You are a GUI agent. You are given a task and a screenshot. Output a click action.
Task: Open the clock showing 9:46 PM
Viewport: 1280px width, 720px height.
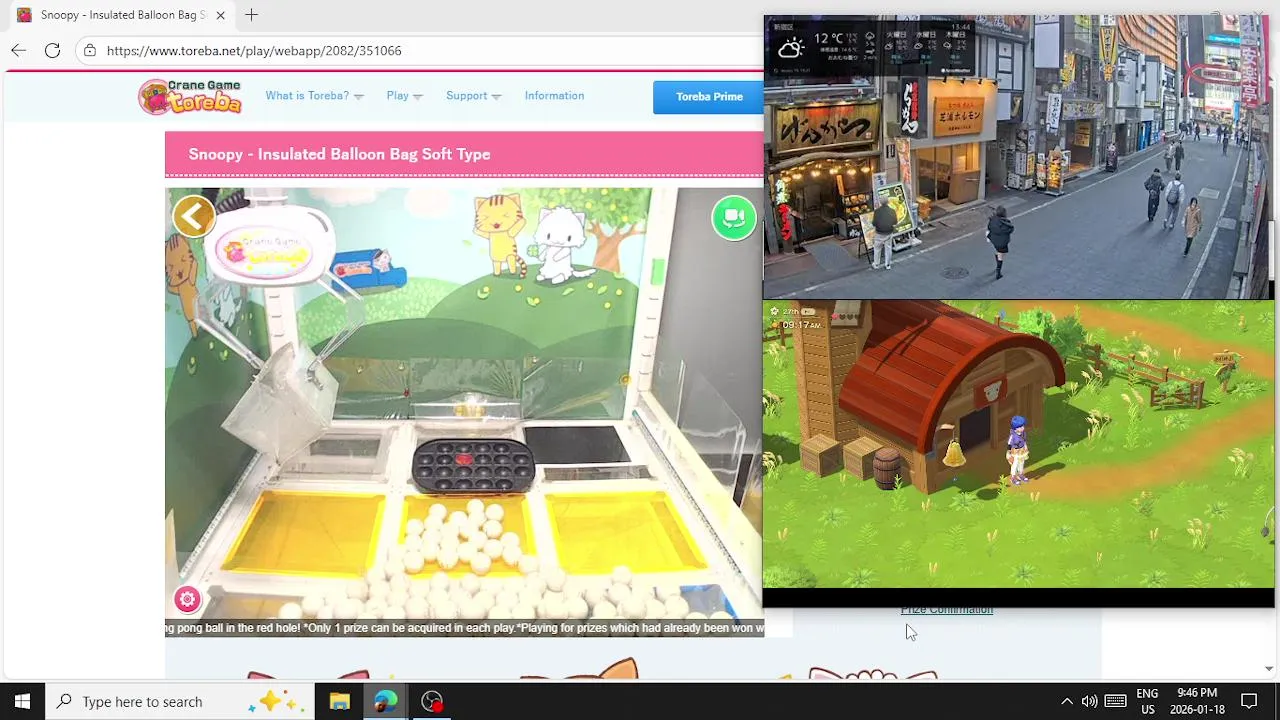click(x=1197, y=701)
